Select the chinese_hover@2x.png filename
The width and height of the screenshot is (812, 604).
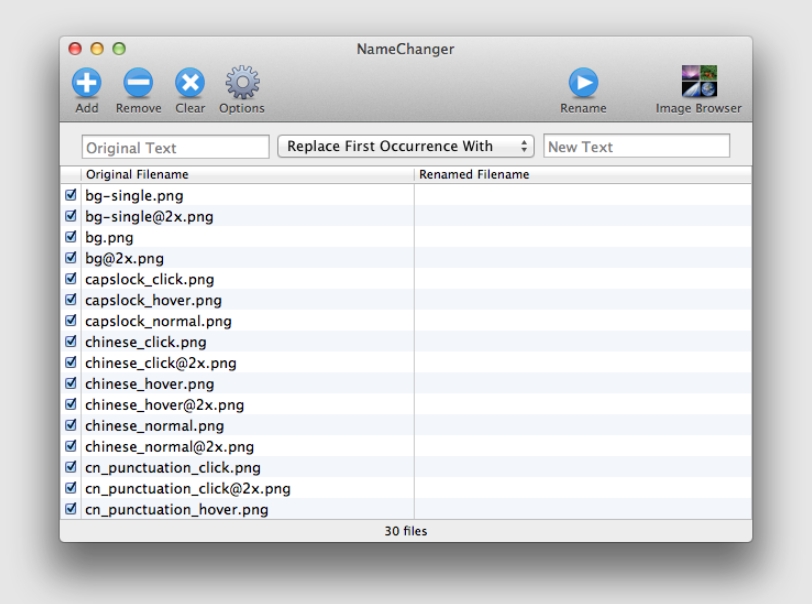click(165, 405)
